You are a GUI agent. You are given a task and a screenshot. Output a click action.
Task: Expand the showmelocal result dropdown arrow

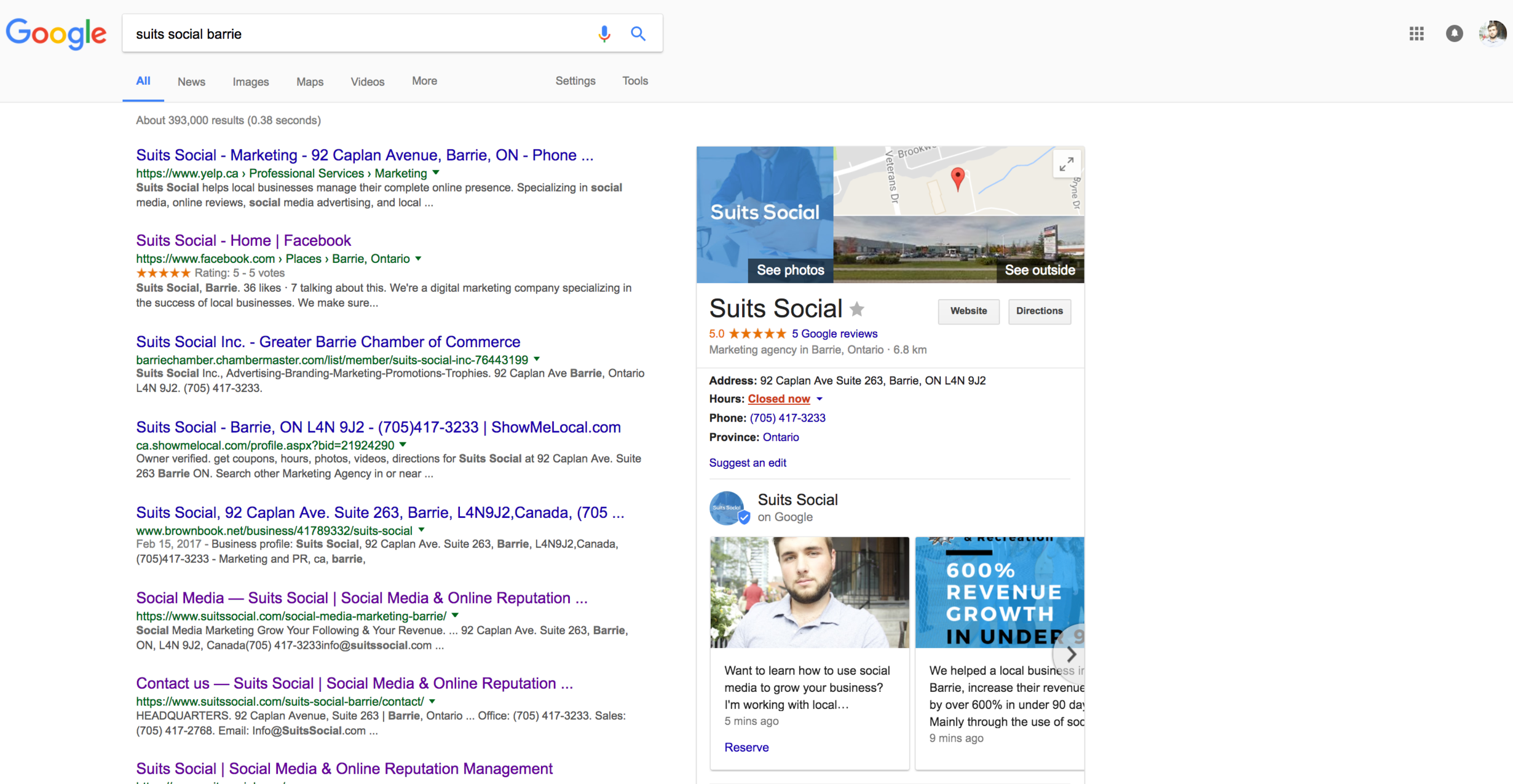[x=403, y=444]
